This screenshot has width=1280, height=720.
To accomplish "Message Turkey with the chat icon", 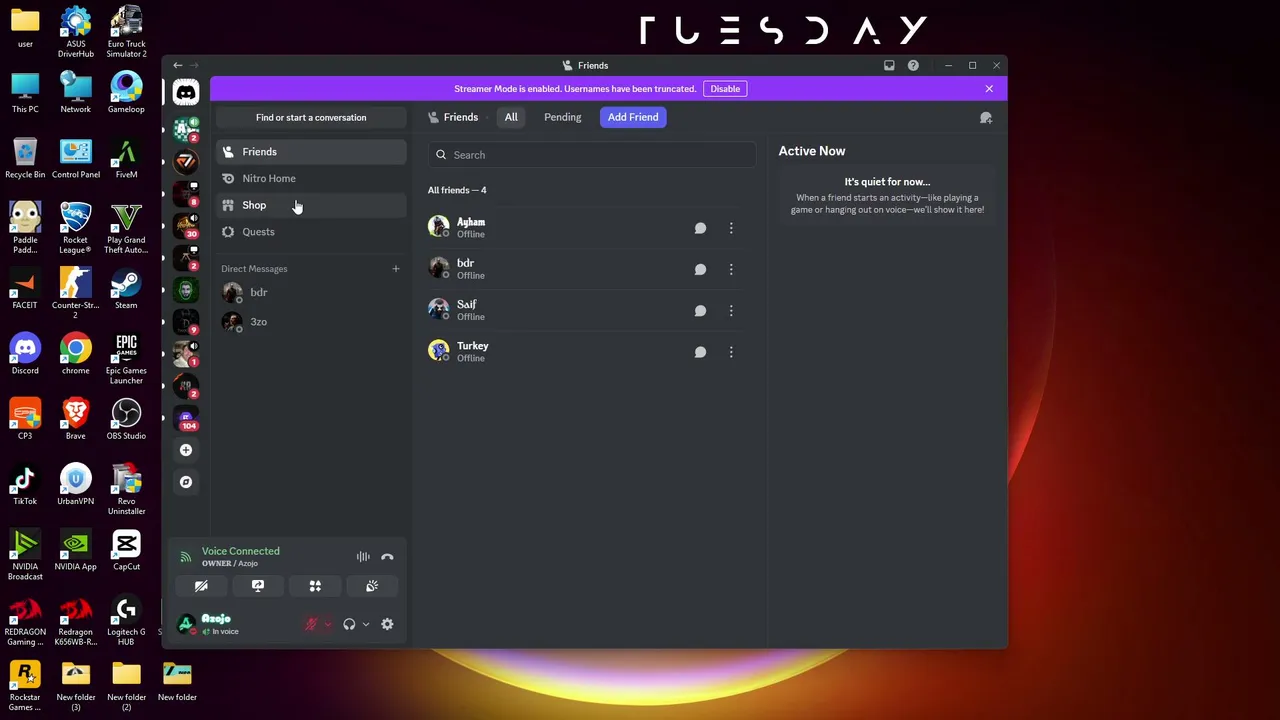I will [x=700, y=352].
